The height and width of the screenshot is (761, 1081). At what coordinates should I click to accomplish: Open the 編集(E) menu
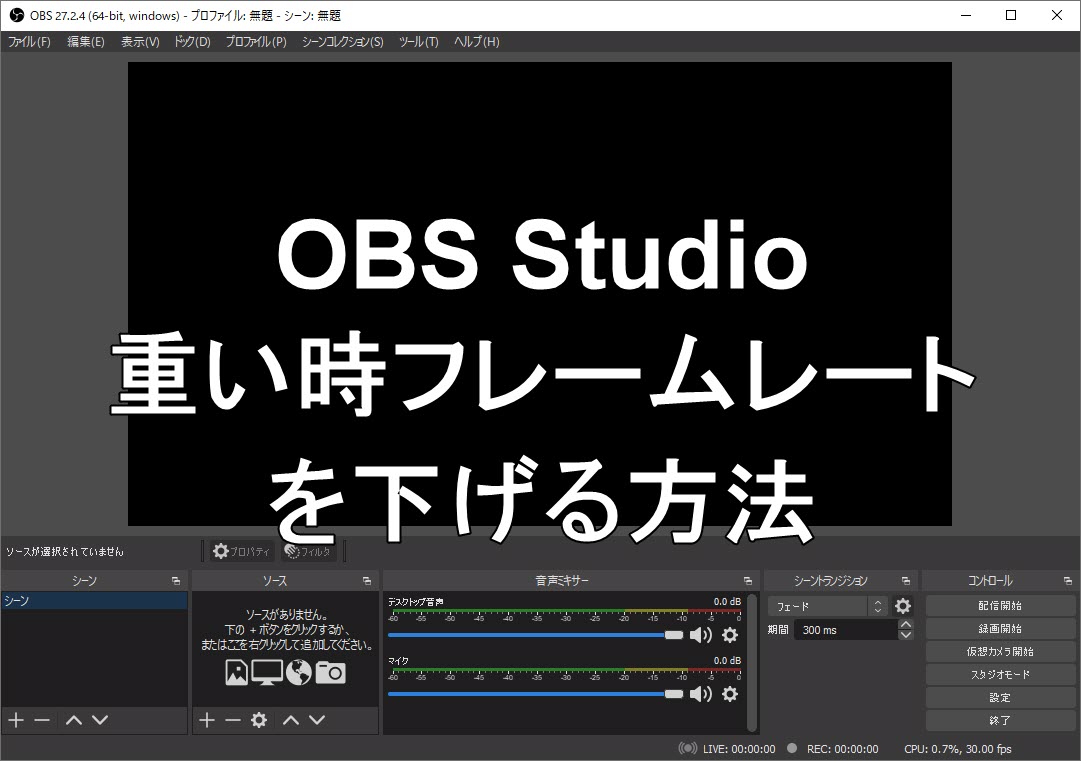point(85,42)
